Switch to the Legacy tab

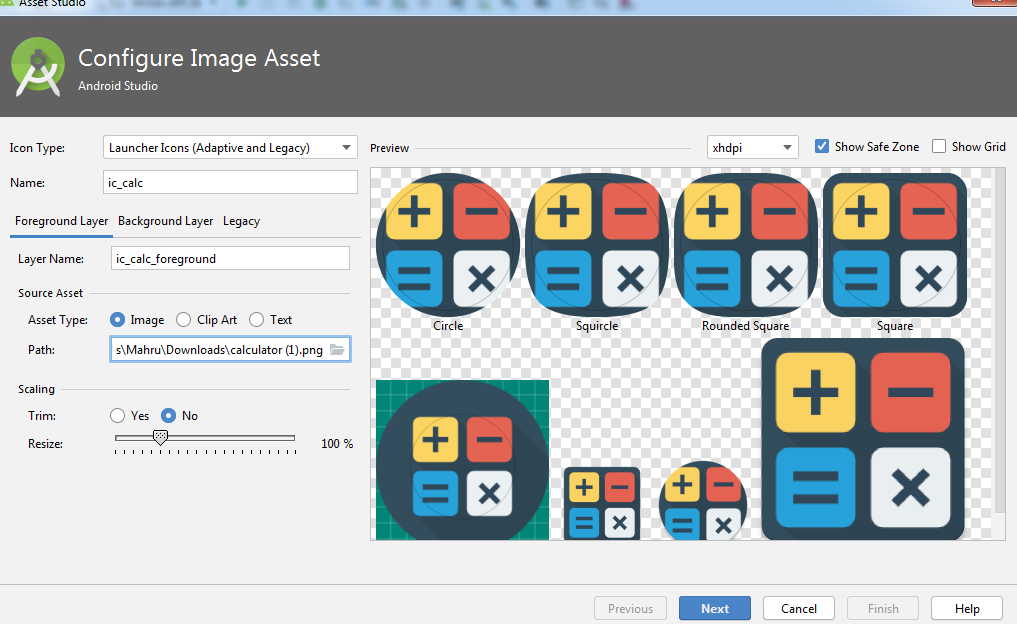coord(241,221)
